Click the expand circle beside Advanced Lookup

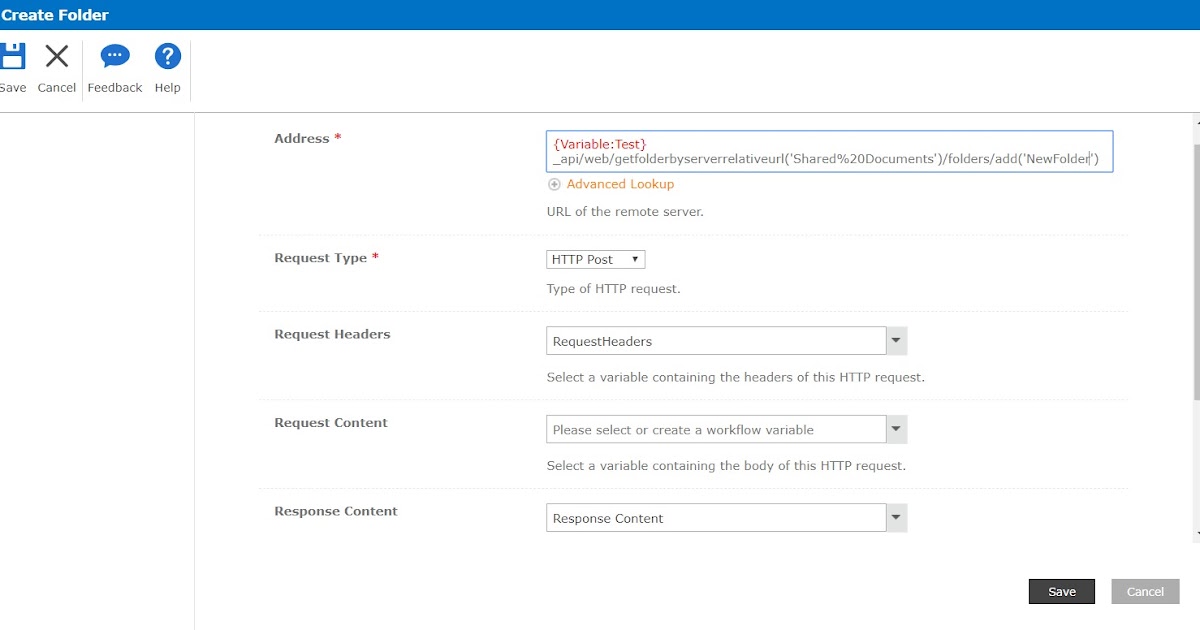(x=553, y=184)
